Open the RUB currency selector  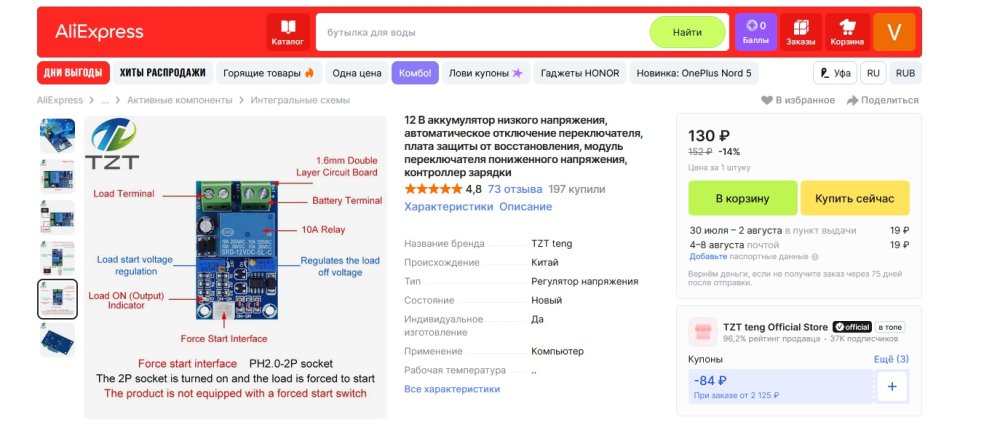coord(905,73)
